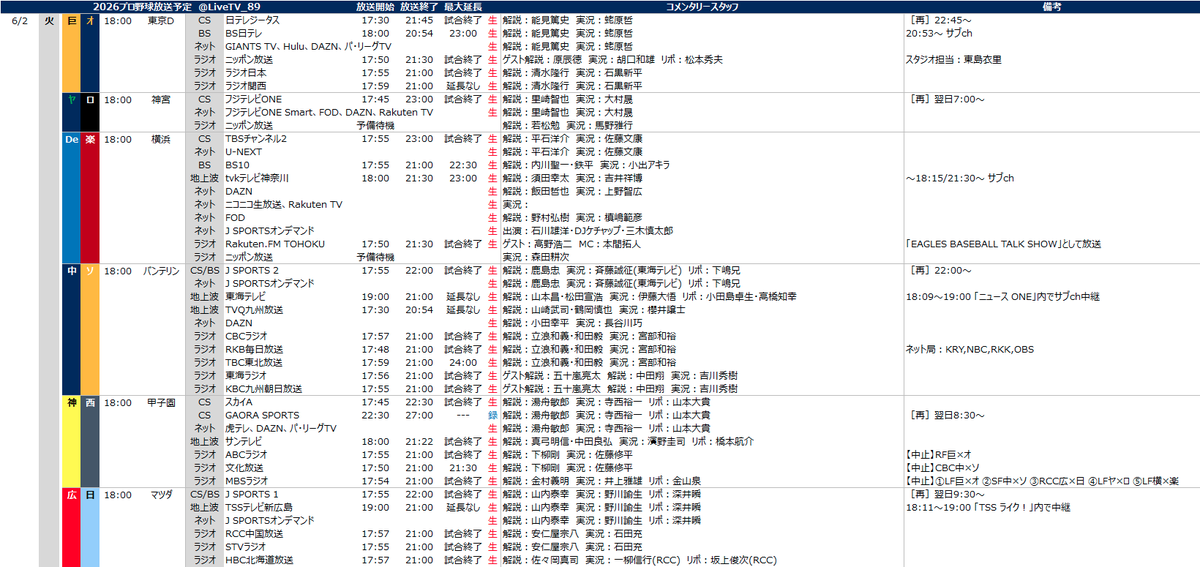Viewport: 1200px width, 567px height.
Task: Click the blue 録 marker in GAORA SPORTS row
Action: pos(492,415)
